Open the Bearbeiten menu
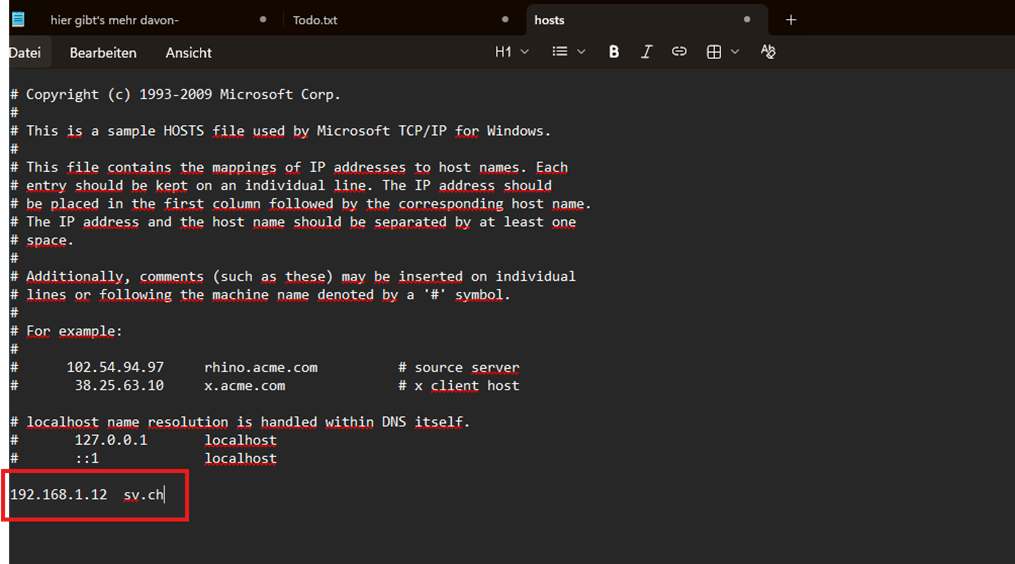Viewport: 1015px width, 564px height. pyautogui.click(x=103, y=52)
